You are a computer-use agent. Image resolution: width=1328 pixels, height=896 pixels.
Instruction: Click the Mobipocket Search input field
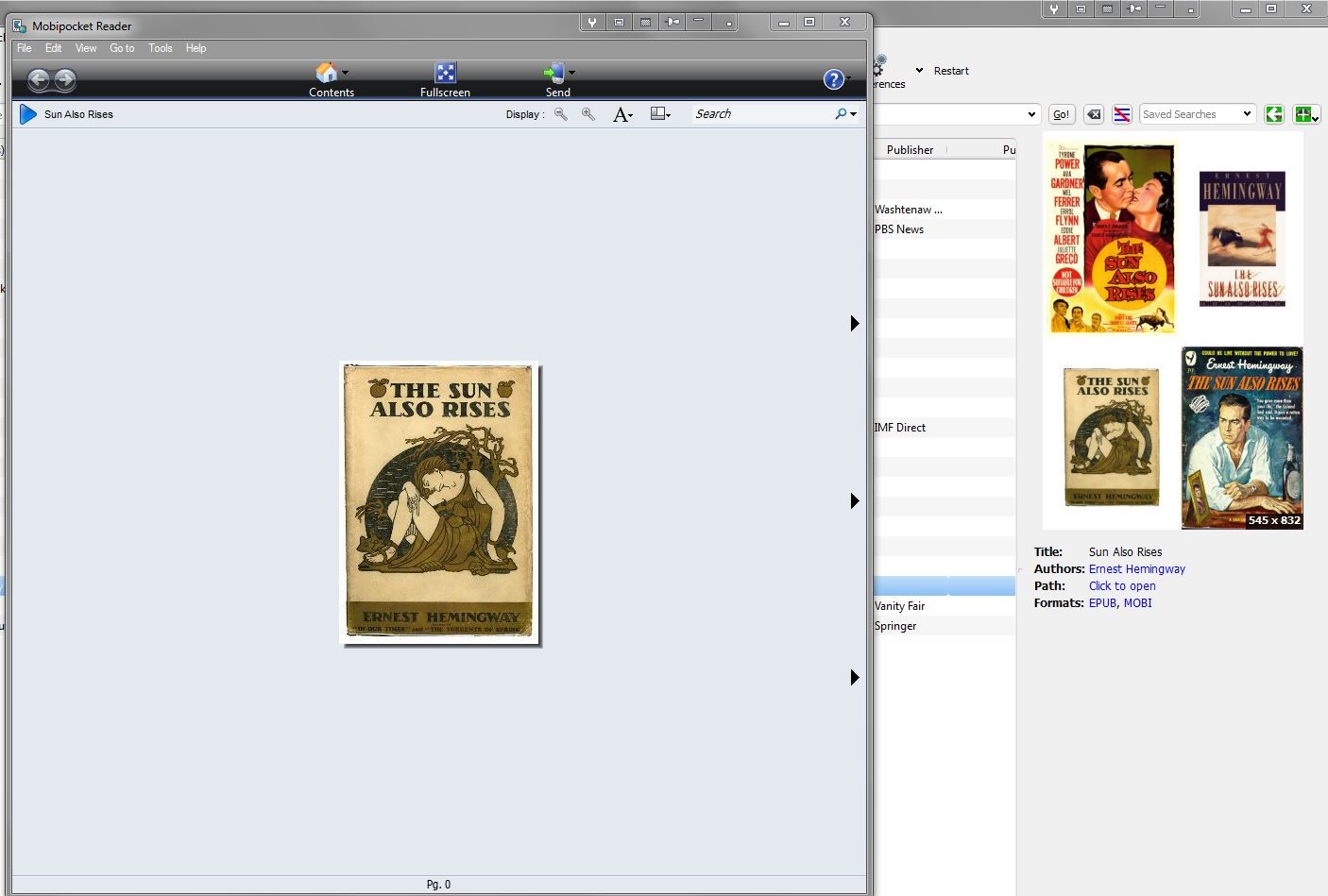click(760, 114)
